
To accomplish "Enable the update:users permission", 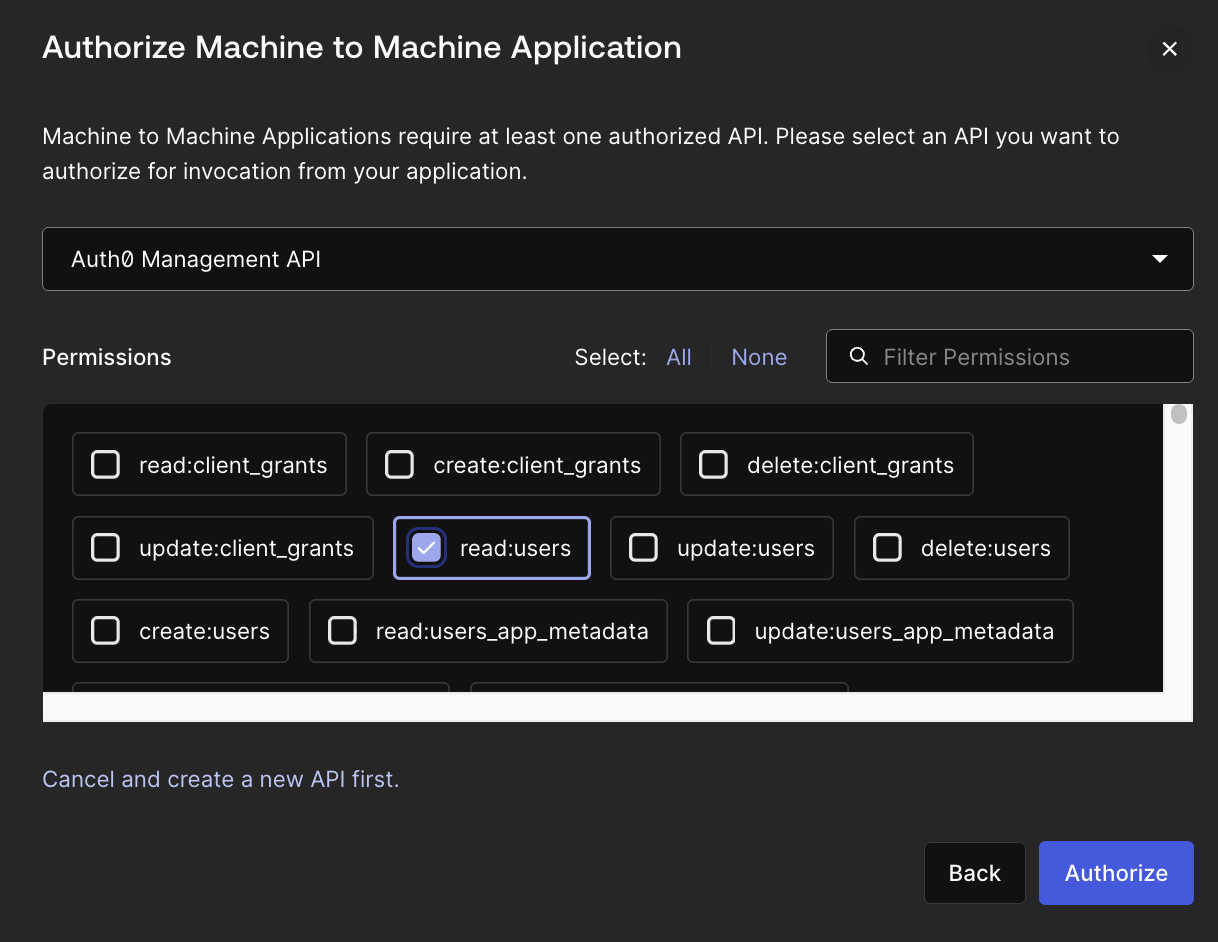I will [x=643, y=548].
